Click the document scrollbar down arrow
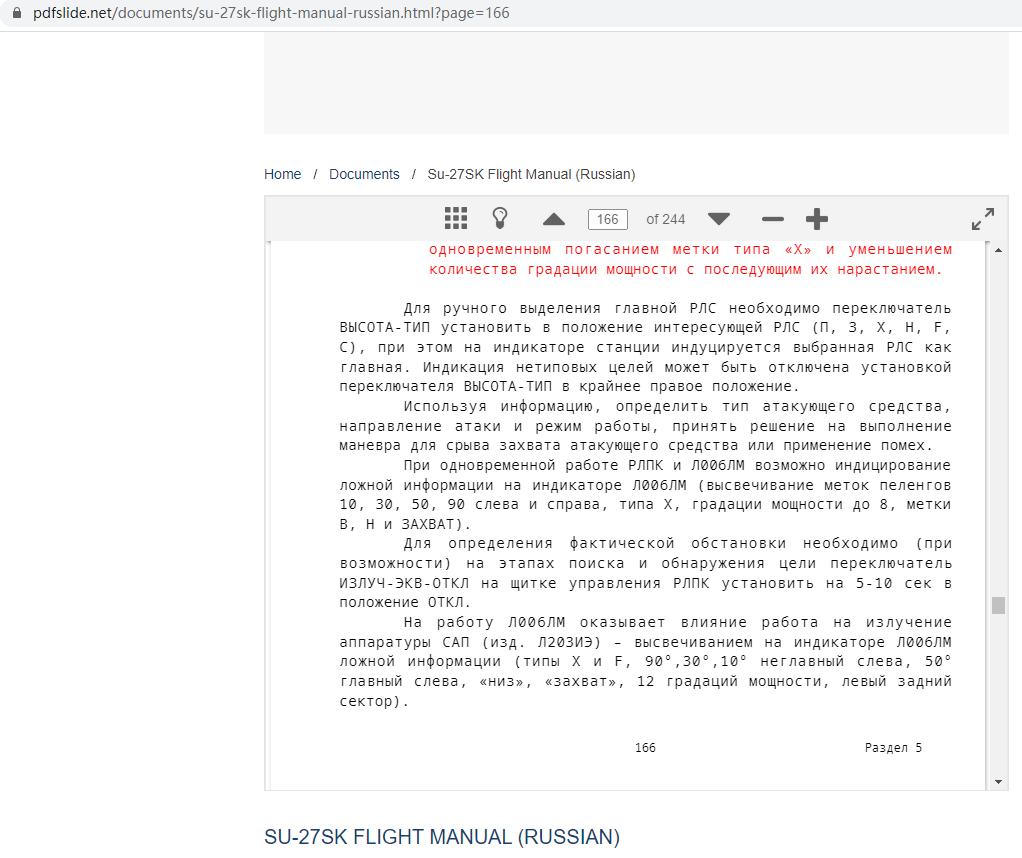This screenshot has height=858, width=1022. pos(999,782)
